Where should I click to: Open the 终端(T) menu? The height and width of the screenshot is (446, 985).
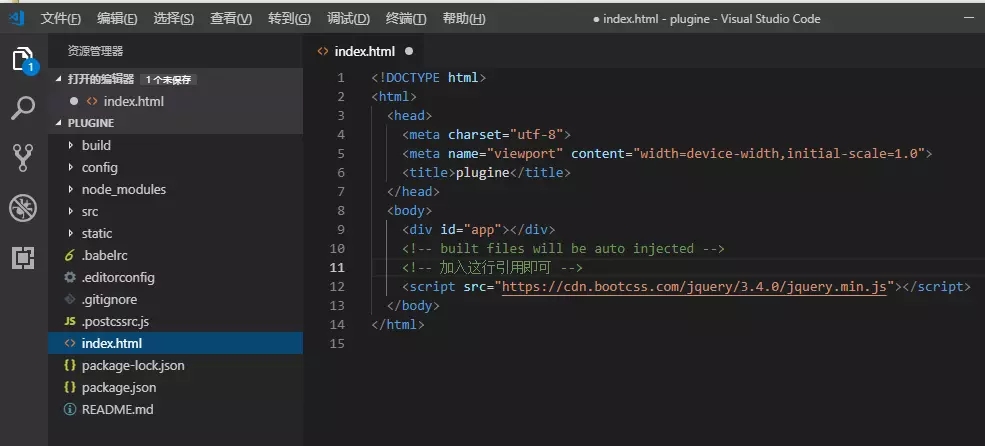406,19
